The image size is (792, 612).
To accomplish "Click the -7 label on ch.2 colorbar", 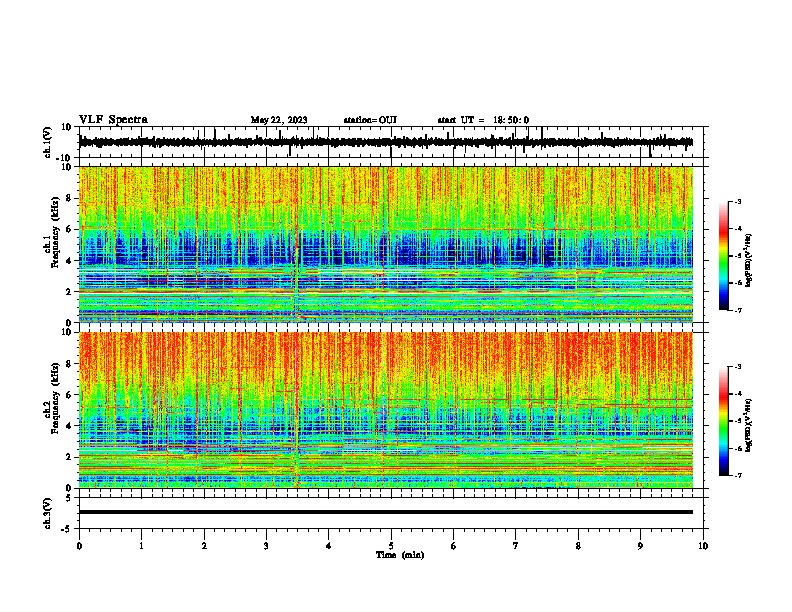I will tap(738, 476).
